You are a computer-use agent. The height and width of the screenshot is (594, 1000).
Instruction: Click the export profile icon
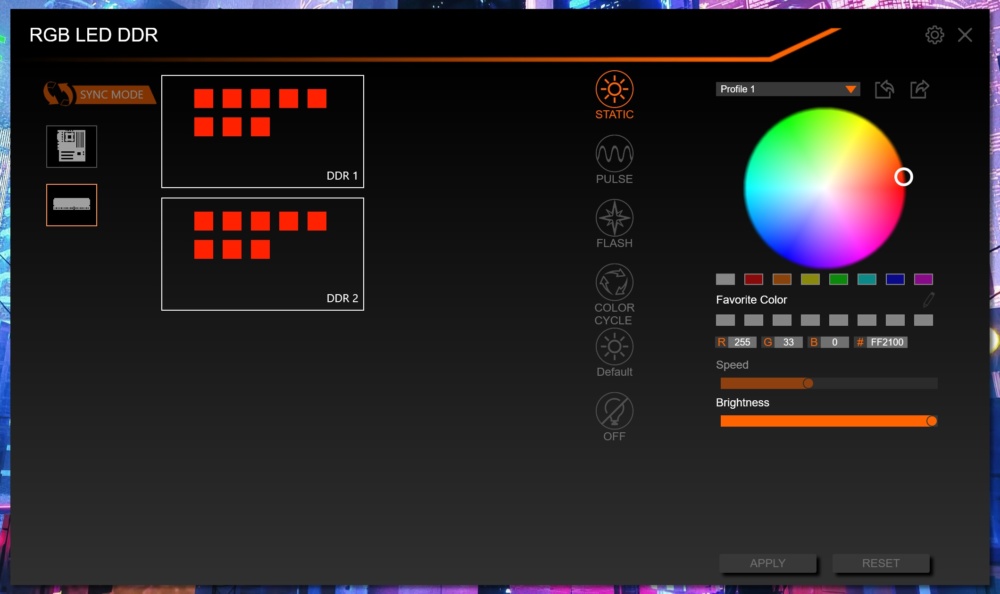(x=919, y=89)
